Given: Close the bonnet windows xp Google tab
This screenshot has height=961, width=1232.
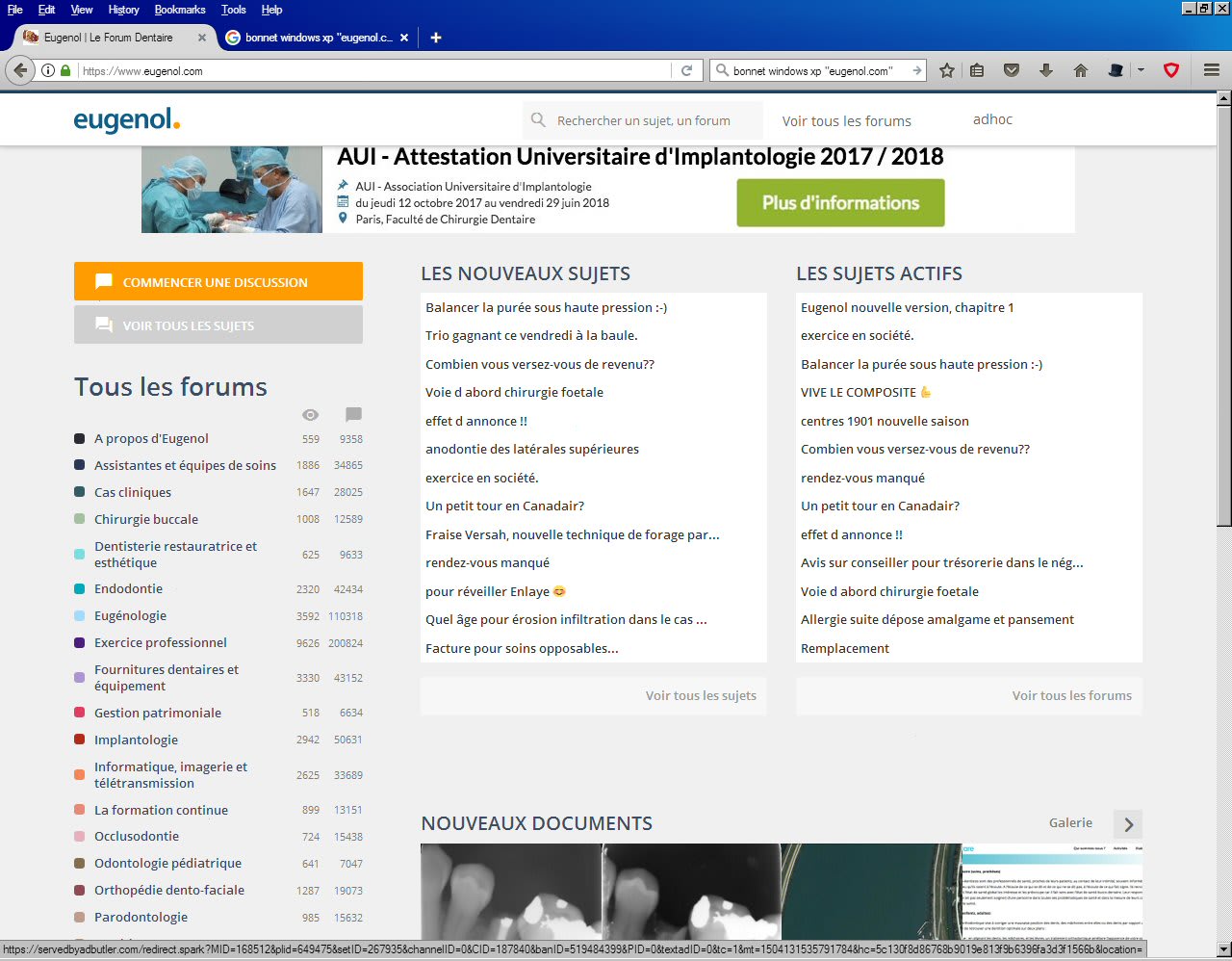Looking at the screenshot, I should coord(404,38).
